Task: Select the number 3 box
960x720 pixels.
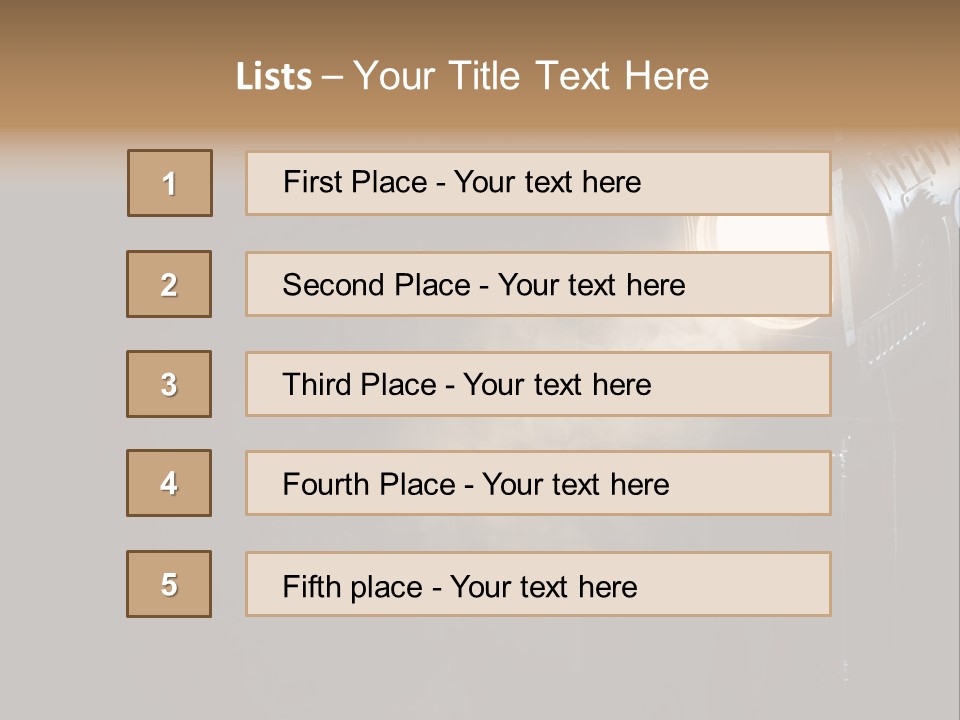Action: coord(169,384)
